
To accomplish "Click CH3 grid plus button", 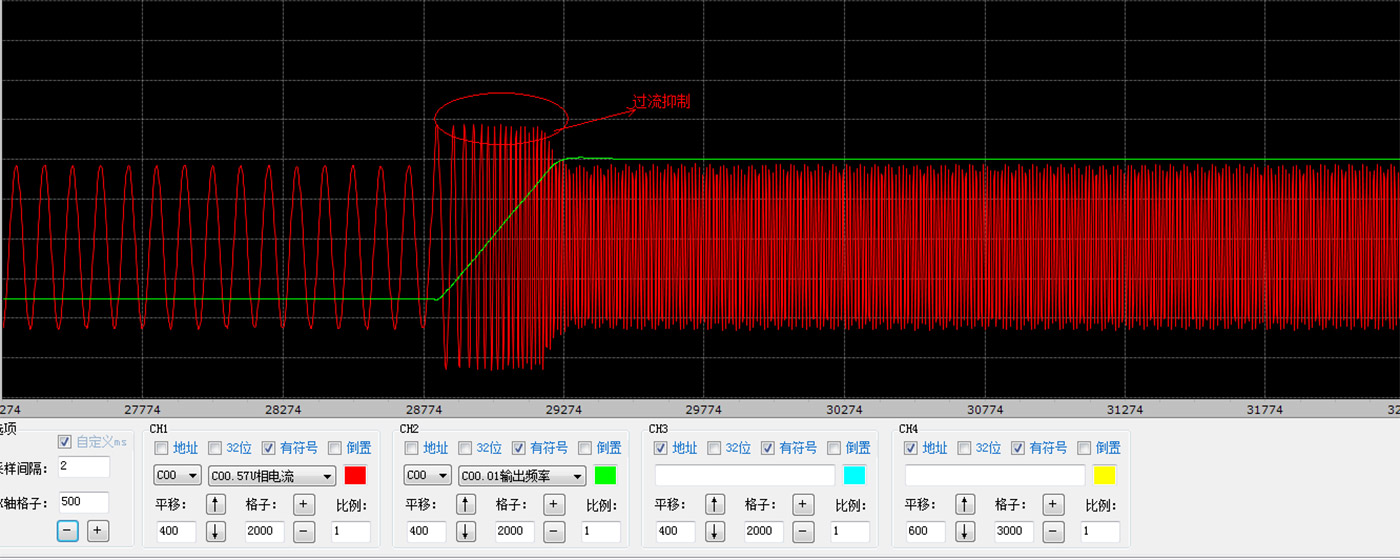I will click(x=804, y=504).
